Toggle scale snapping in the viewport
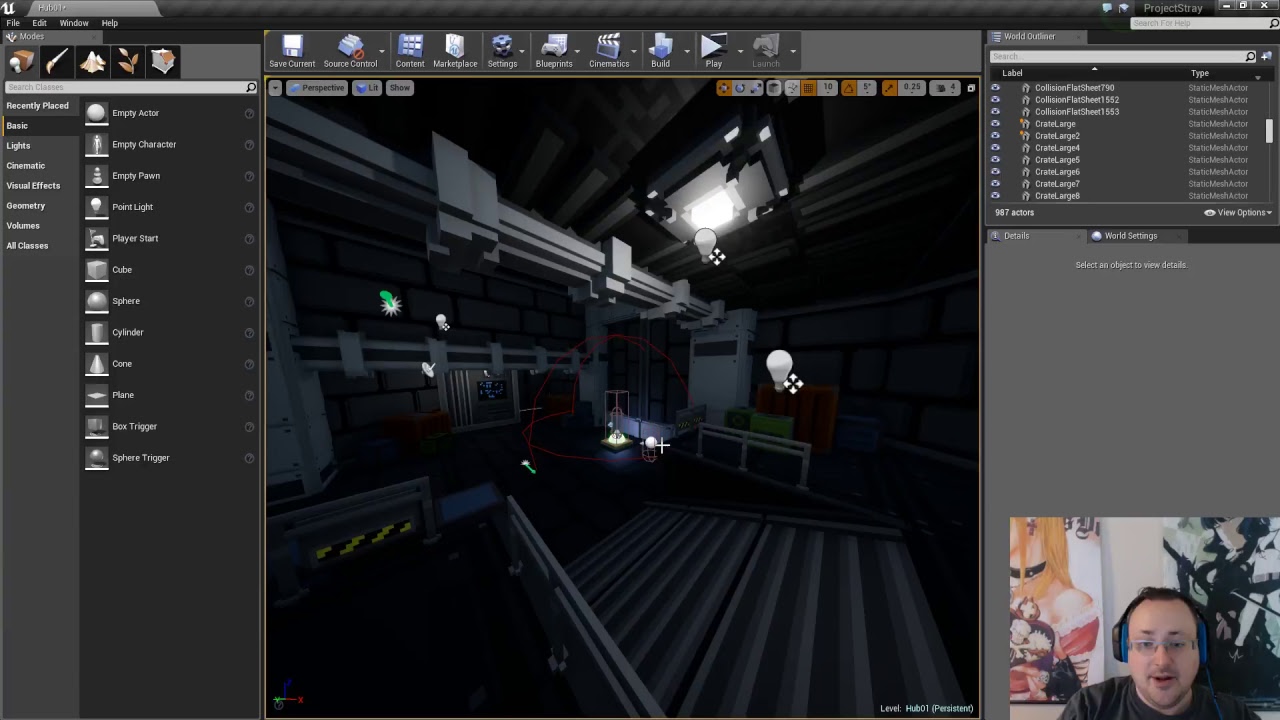 pos(889,88)
